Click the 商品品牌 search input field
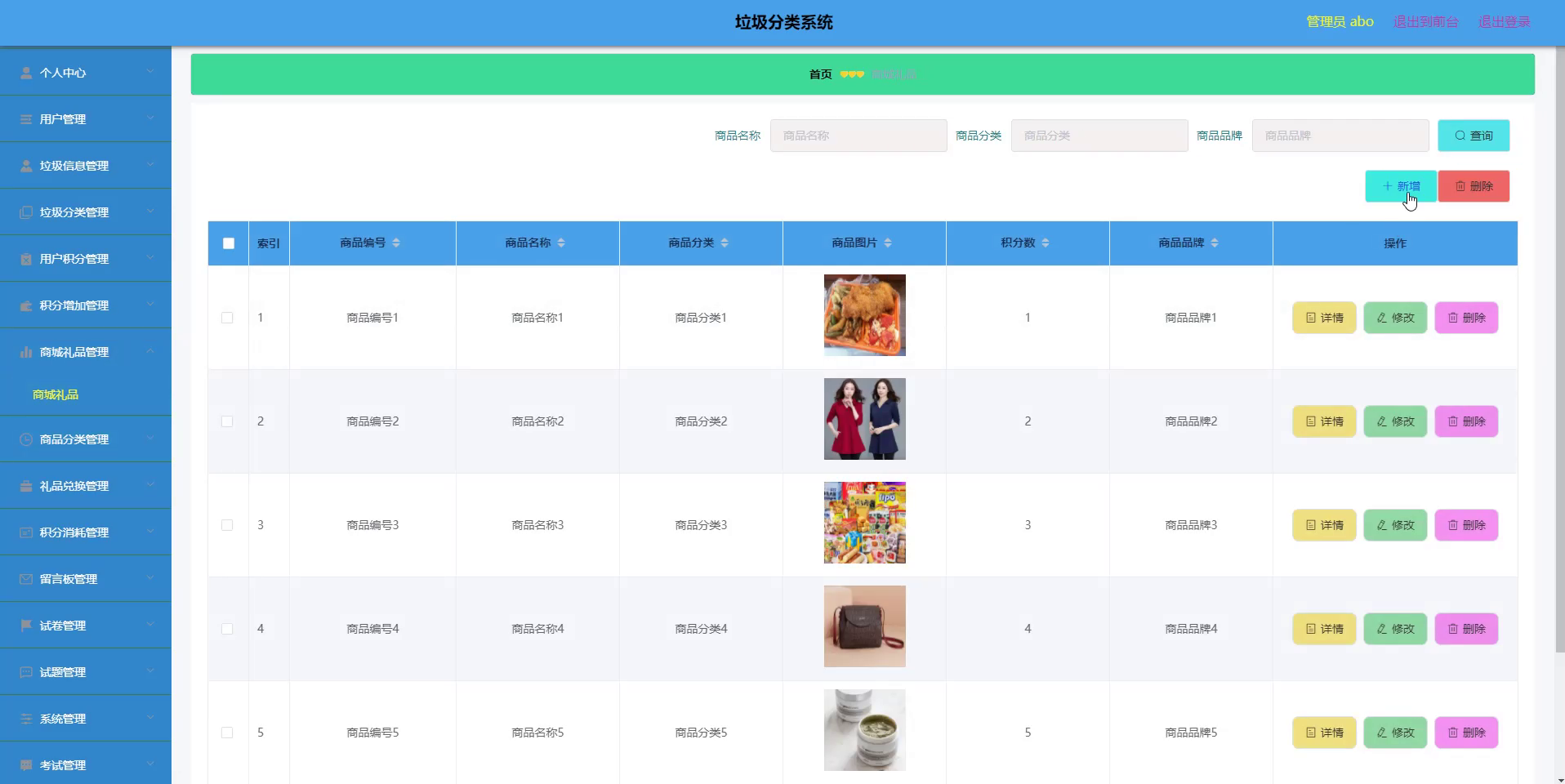This screenshot has height=784, width=1565. click(x=1340, y=136)
